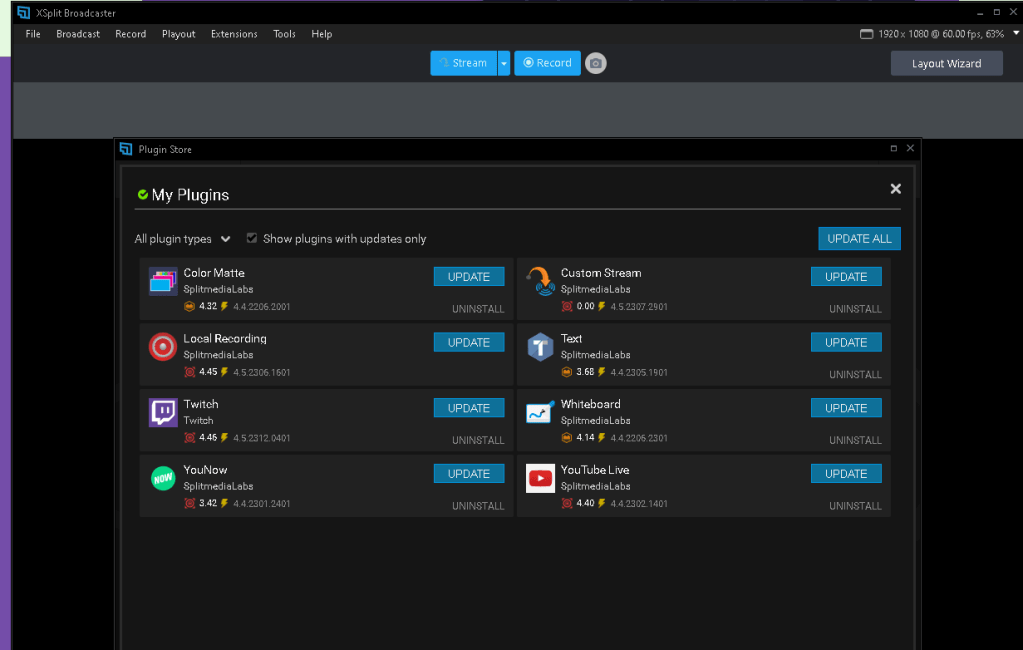Update the YouTube Live plugin

[x=846, y=474]
